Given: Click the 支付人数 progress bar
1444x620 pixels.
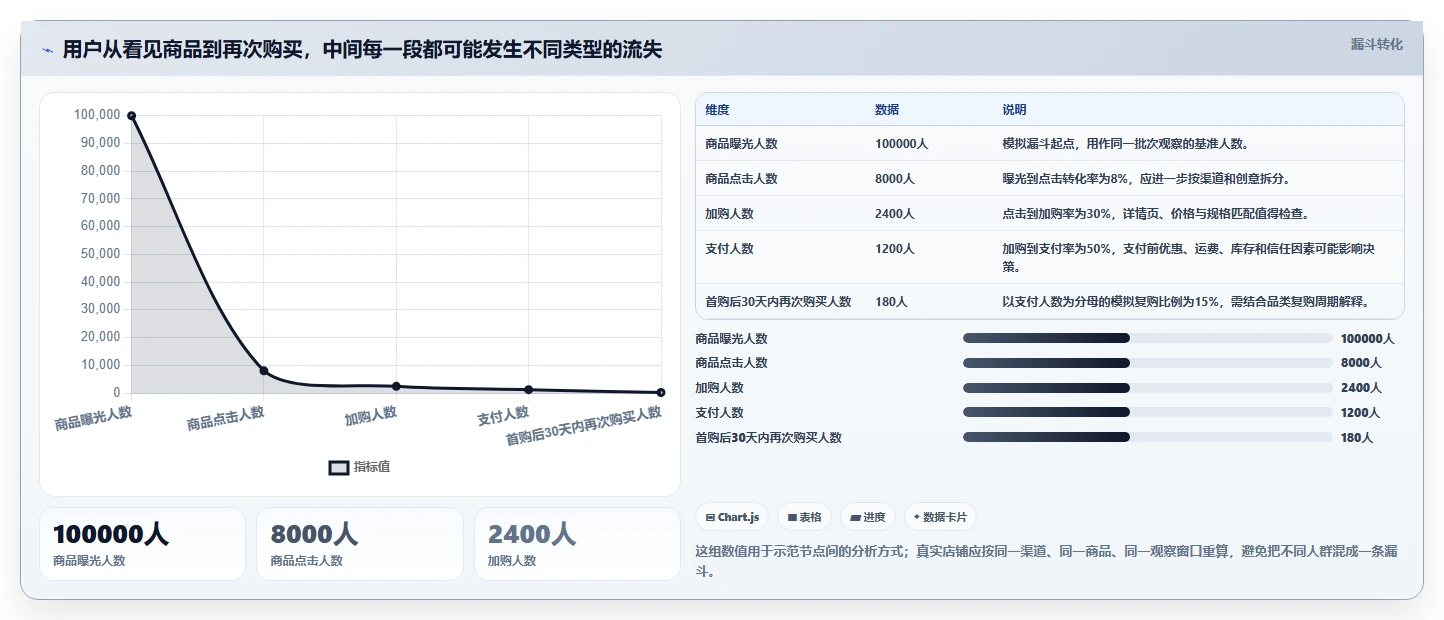Looking at the screenshot, I should point(1148,412).
